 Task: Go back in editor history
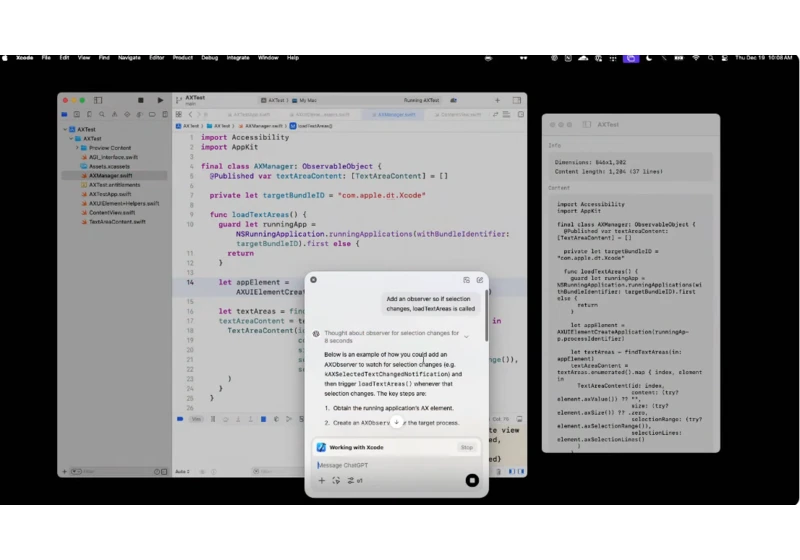click(190, 114)
